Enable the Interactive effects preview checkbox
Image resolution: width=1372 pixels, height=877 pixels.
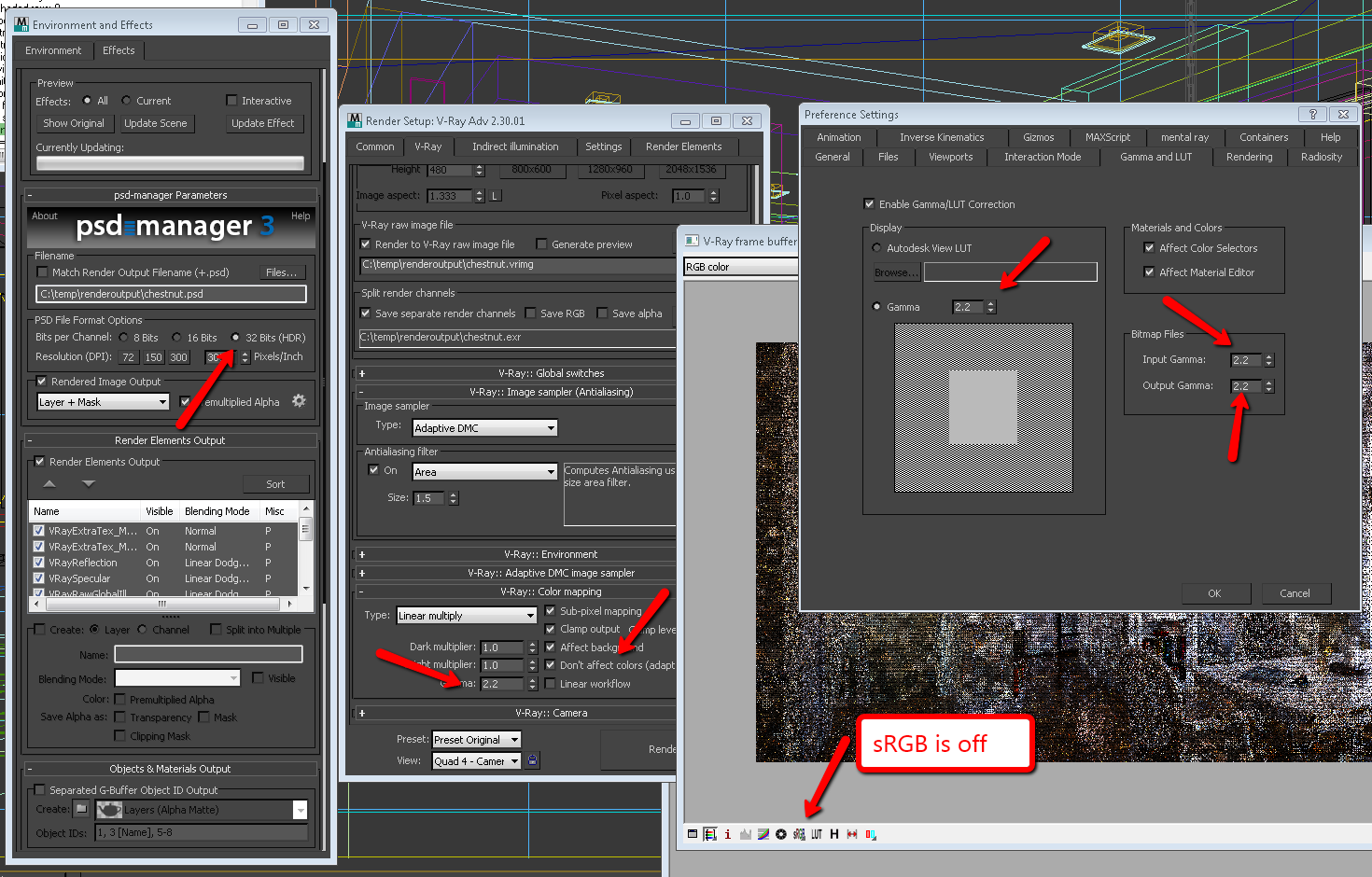pyautogui.click(x=231, y=100)
